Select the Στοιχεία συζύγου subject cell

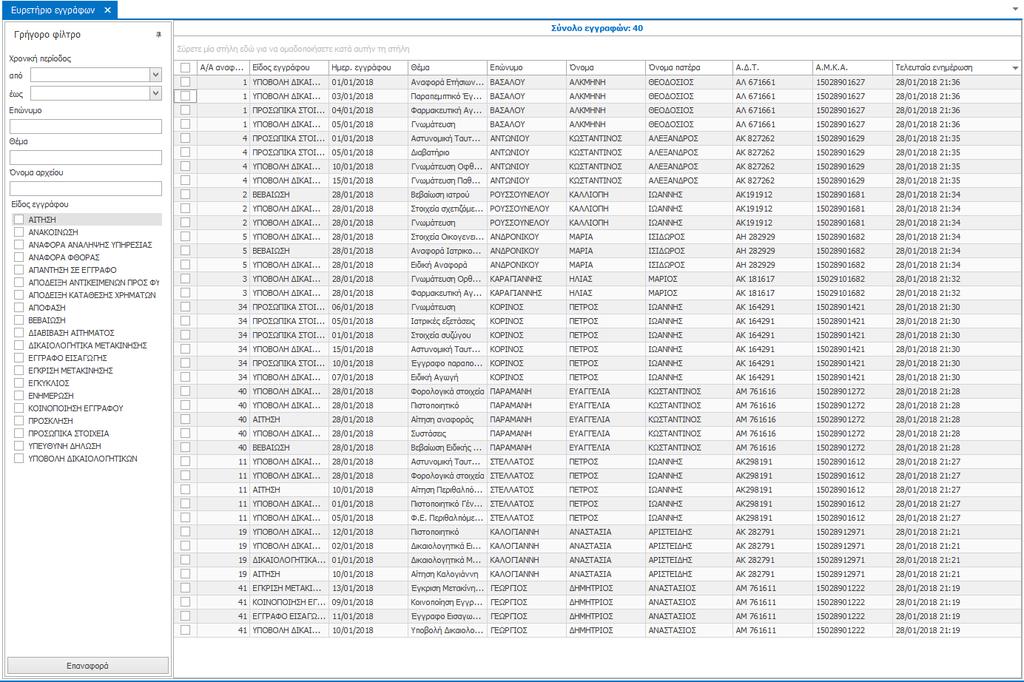(448, 335)
